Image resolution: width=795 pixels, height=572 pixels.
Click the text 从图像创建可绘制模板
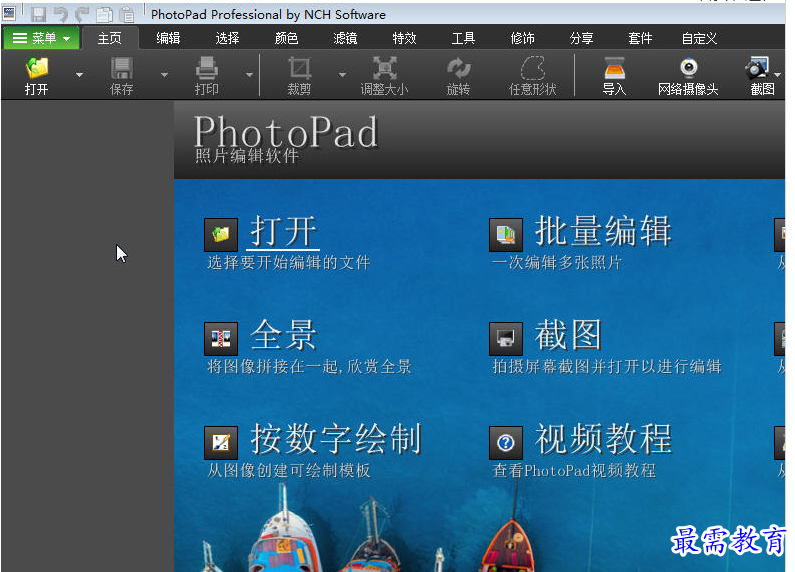(x=288, y=470)
